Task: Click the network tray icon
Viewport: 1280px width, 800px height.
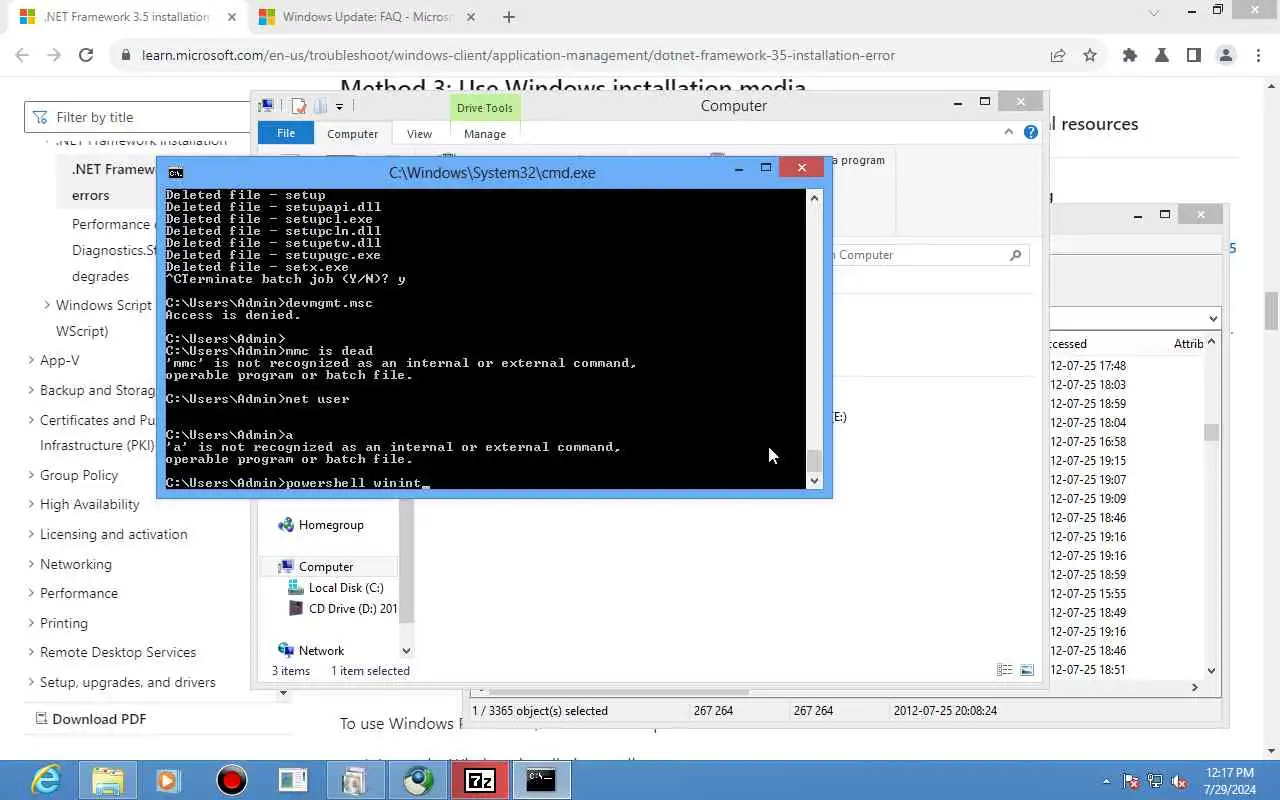Action: (x=1155, y=781)
